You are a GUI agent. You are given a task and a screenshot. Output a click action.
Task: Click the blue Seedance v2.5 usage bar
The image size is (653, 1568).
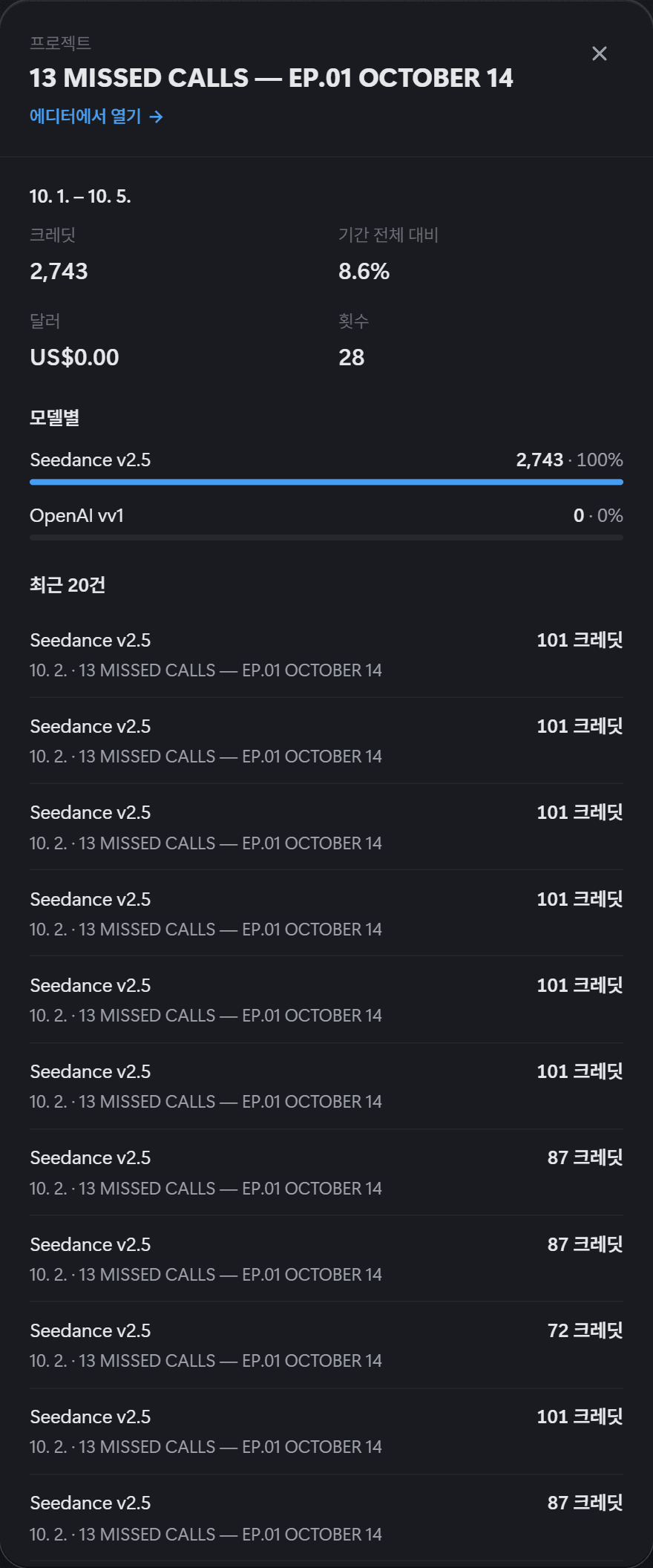pyautogui.click(x=326, y=482)
